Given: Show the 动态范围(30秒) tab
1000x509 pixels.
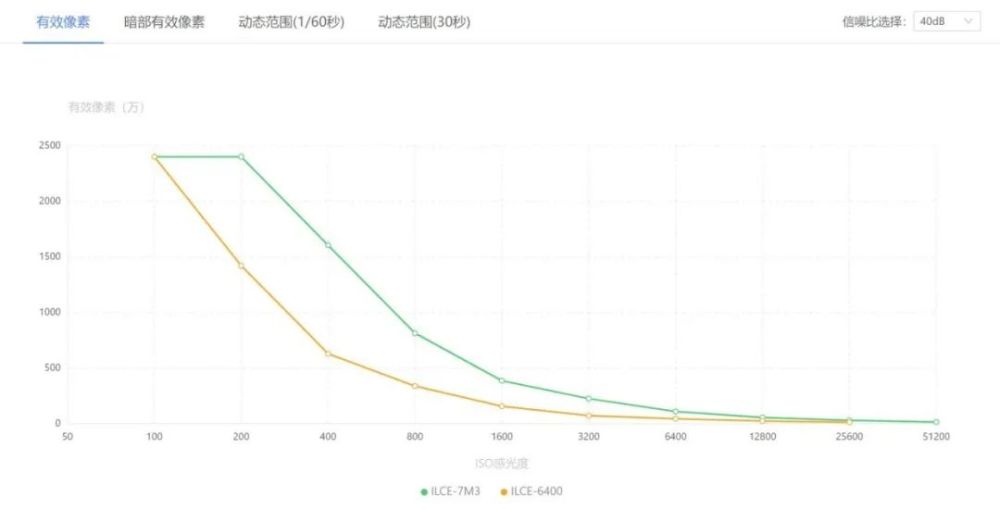Looking at the screenshot, I should click(424, 22).
